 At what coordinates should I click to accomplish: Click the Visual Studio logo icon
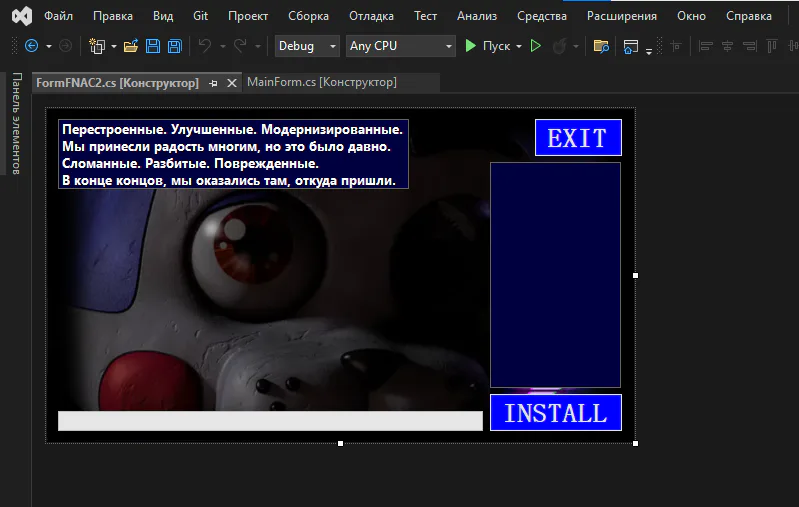click(22, 16)
